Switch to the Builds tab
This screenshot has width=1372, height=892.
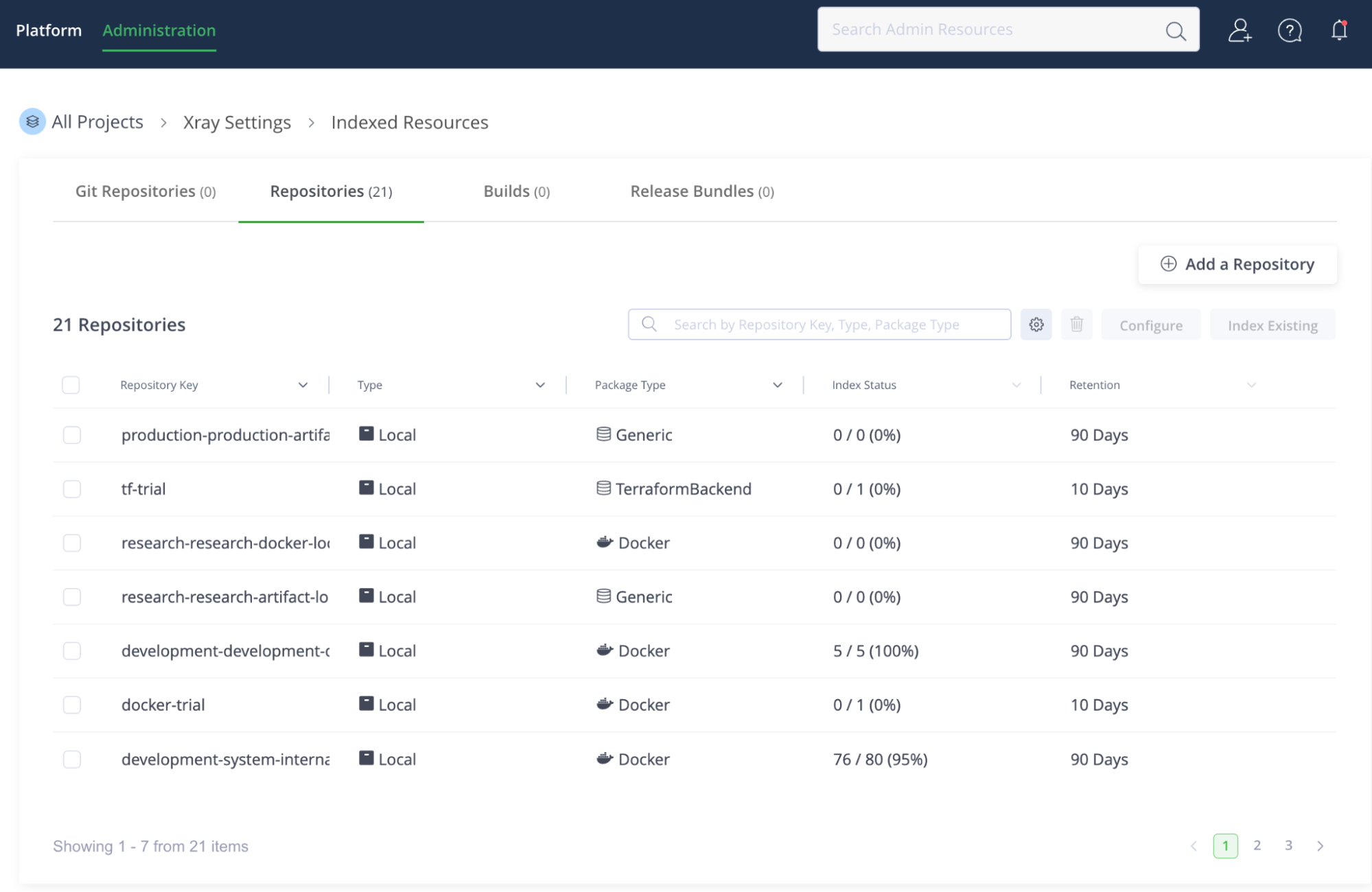pos(516,191)
